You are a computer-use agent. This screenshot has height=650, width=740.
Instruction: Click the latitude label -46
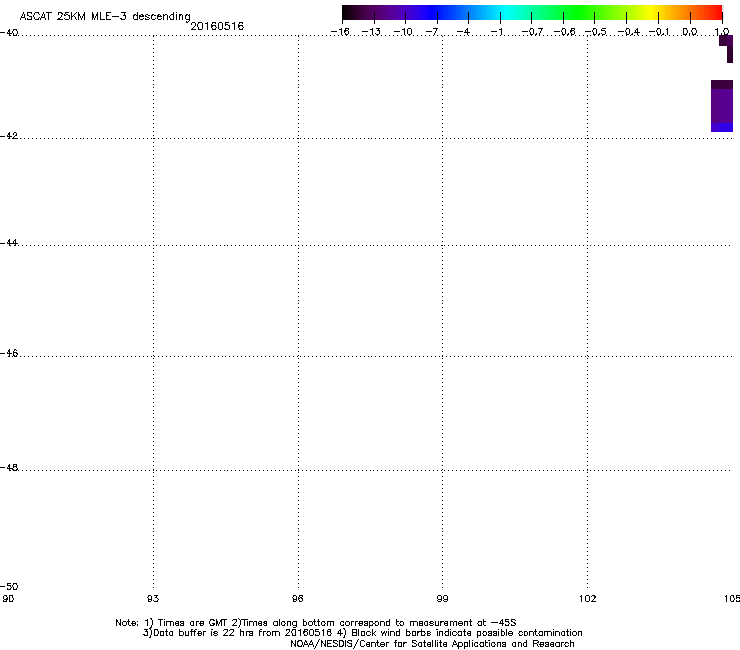[9, 354]
